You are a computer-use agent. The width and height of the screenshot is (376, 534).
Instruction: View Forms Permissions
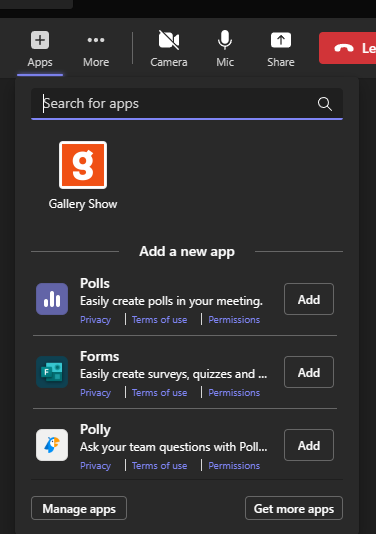234,393
